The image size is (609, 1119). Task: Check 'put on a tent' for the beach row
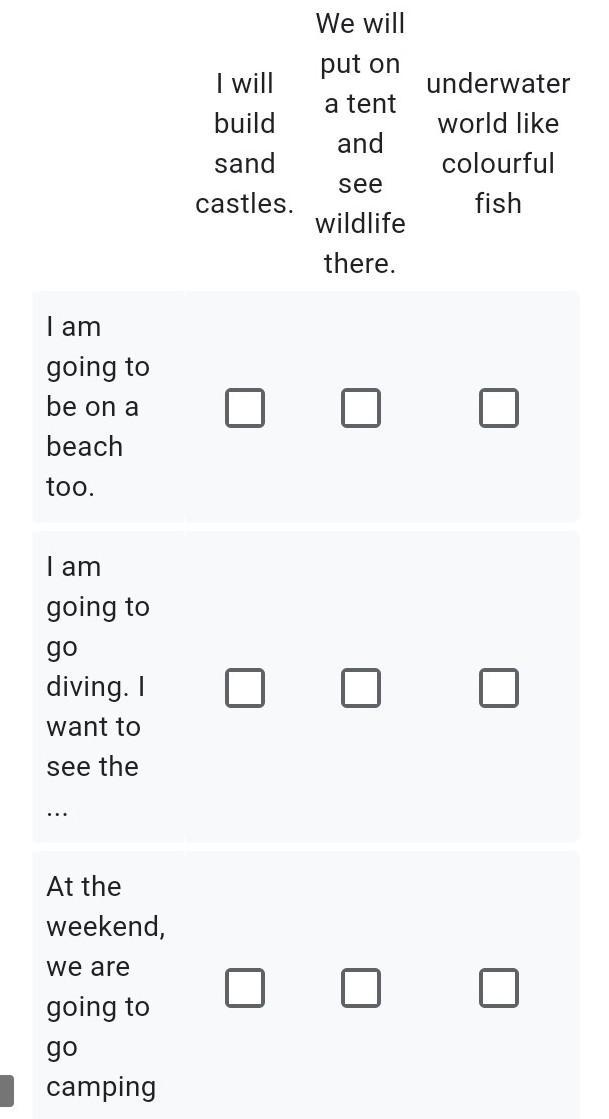click(361, 408)
